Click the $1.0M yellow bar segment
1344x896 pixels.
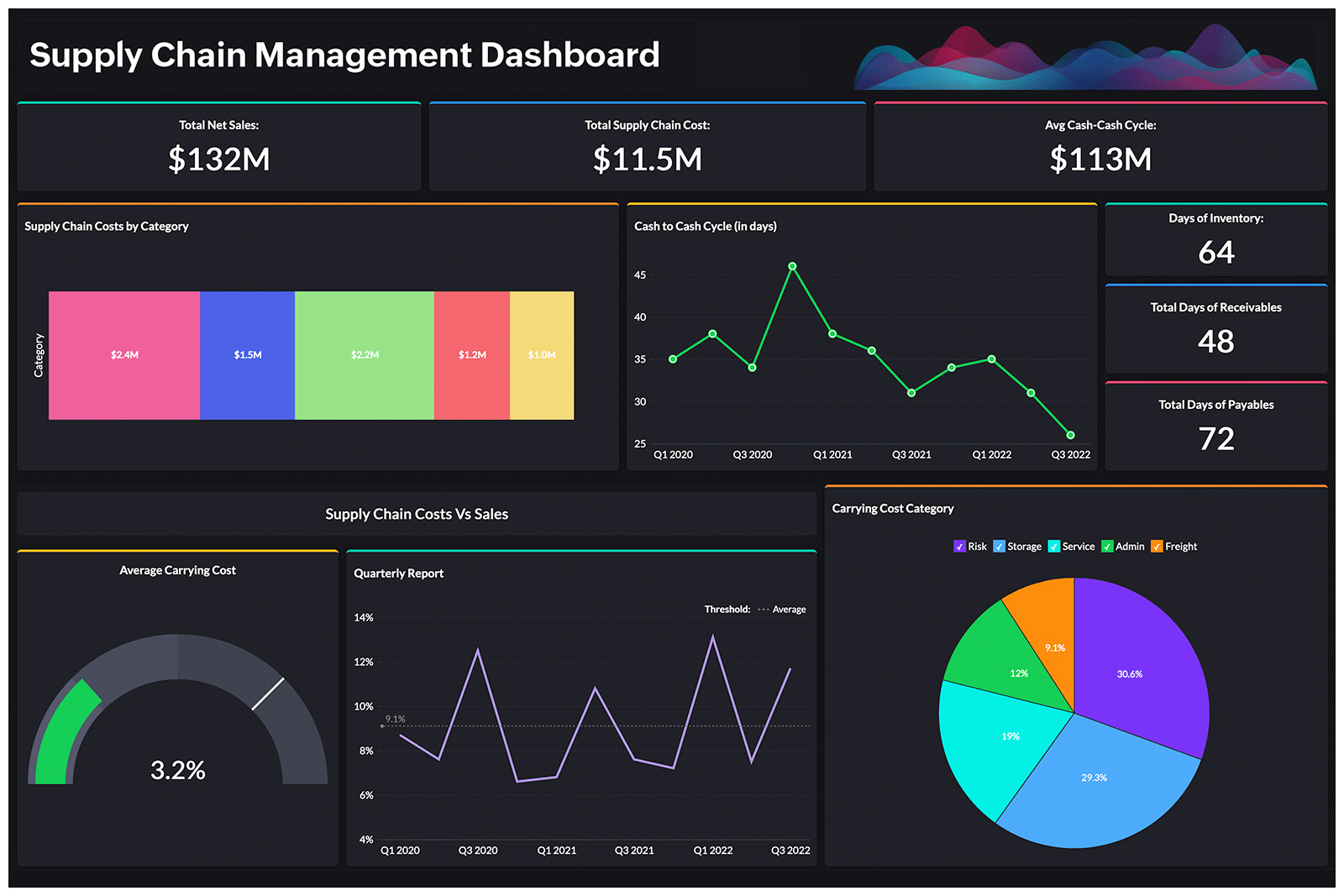[x=542, y=354]
